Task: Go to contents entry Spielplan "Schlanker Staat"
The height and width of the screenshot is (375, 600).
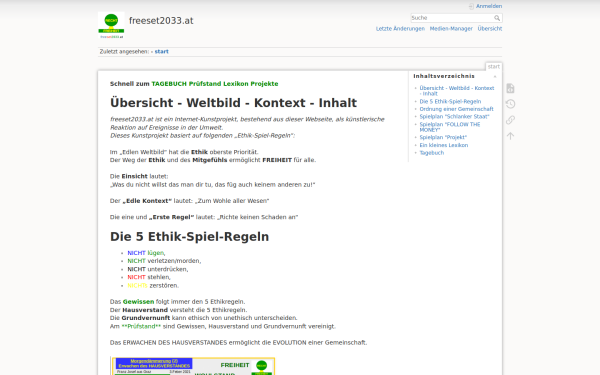Action: click(x=454, y=117)
